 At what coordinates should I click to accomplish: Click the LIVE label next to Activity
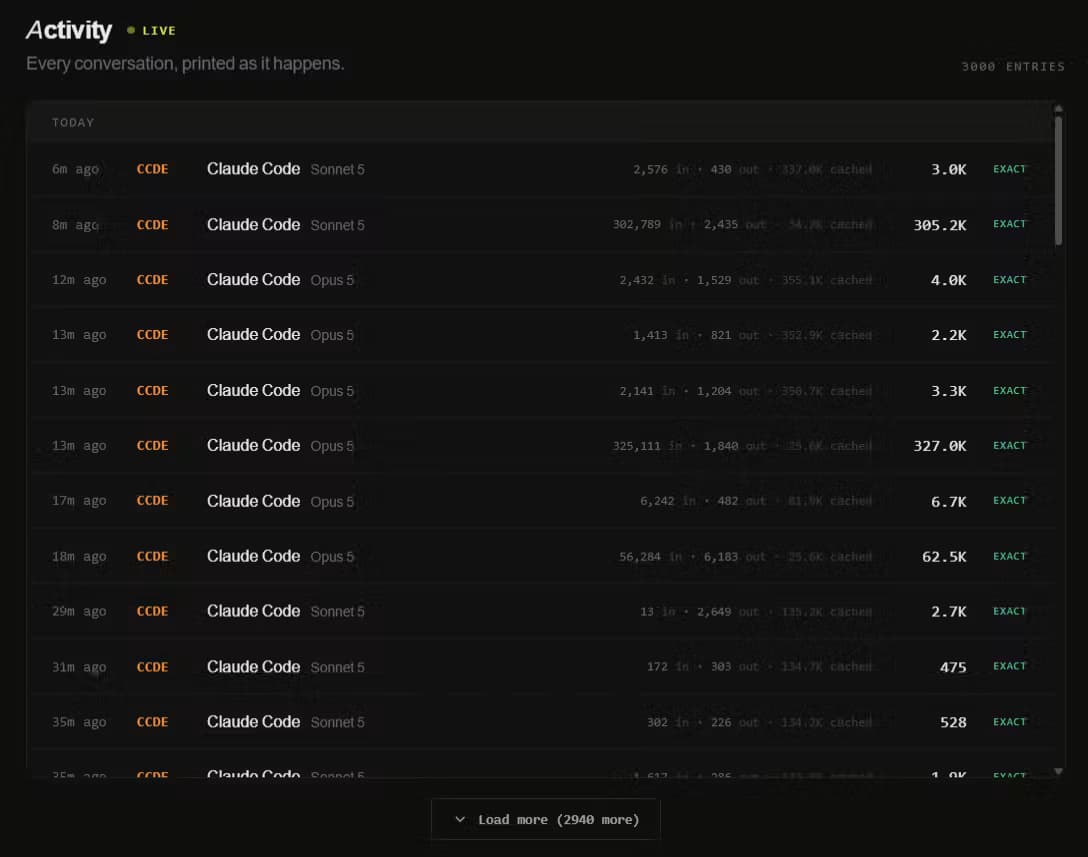tap(159, 31)
